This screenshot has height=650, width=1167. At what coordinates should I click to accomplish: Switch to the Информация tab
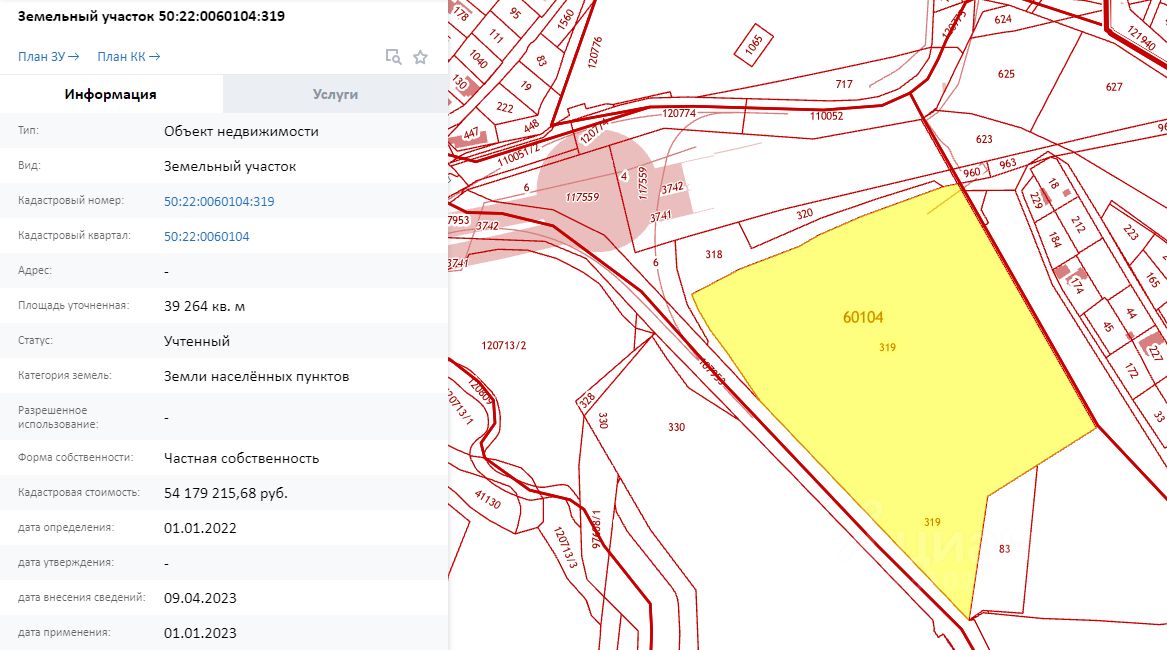pyautogui.click(x=111, y=94)
